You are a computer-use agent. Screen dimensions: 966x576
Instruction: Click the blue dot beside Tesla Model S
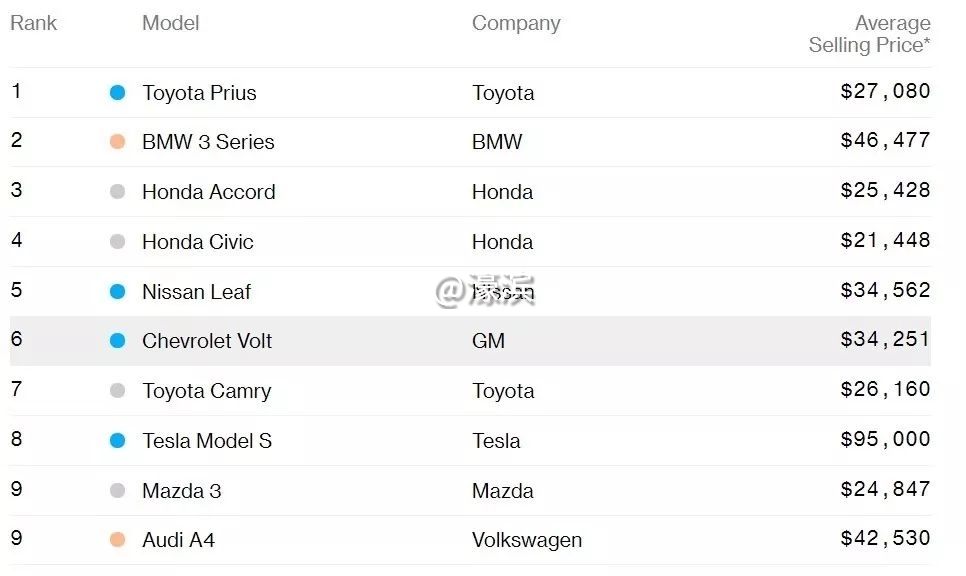pos(117,441)
